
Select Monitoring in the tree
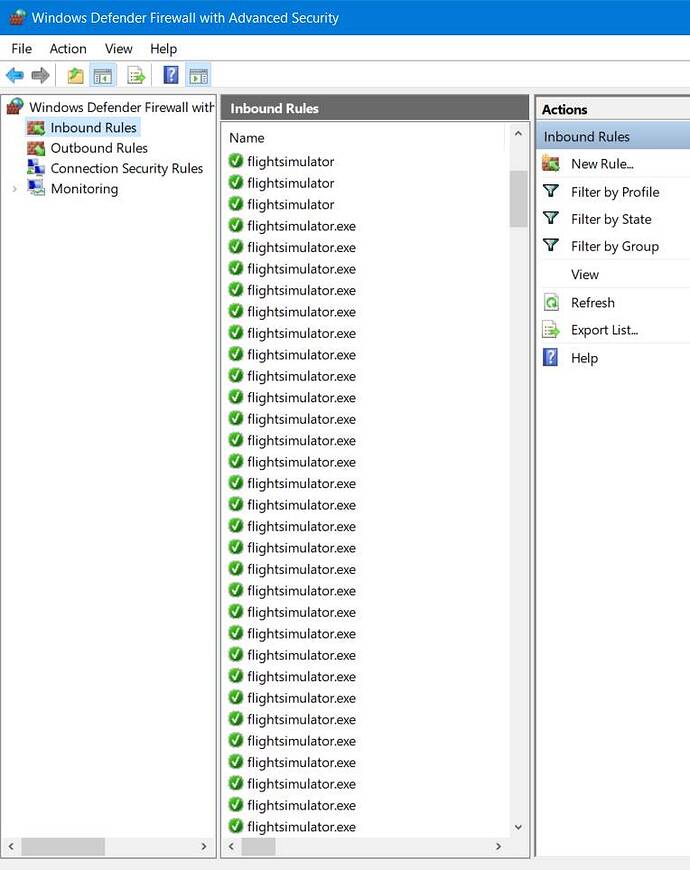pos(84,189)
